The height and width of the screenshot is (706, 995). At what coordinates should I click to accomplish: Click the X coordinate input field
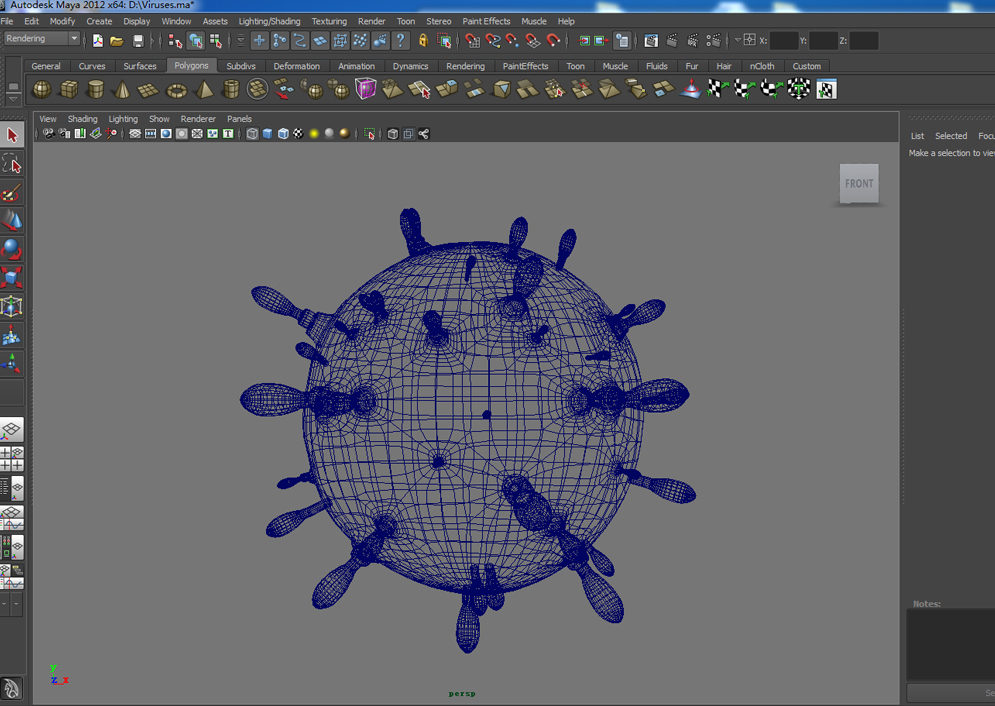785,40
